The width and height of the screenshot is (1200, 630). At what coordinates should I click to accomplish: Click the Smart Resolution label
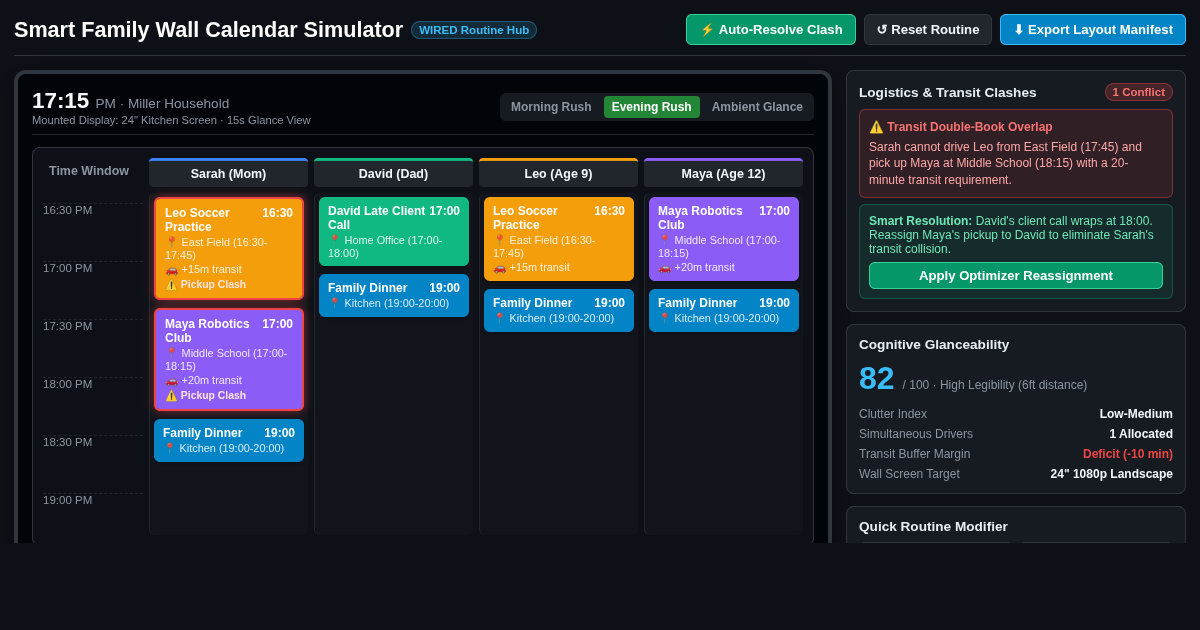(920, 221)
